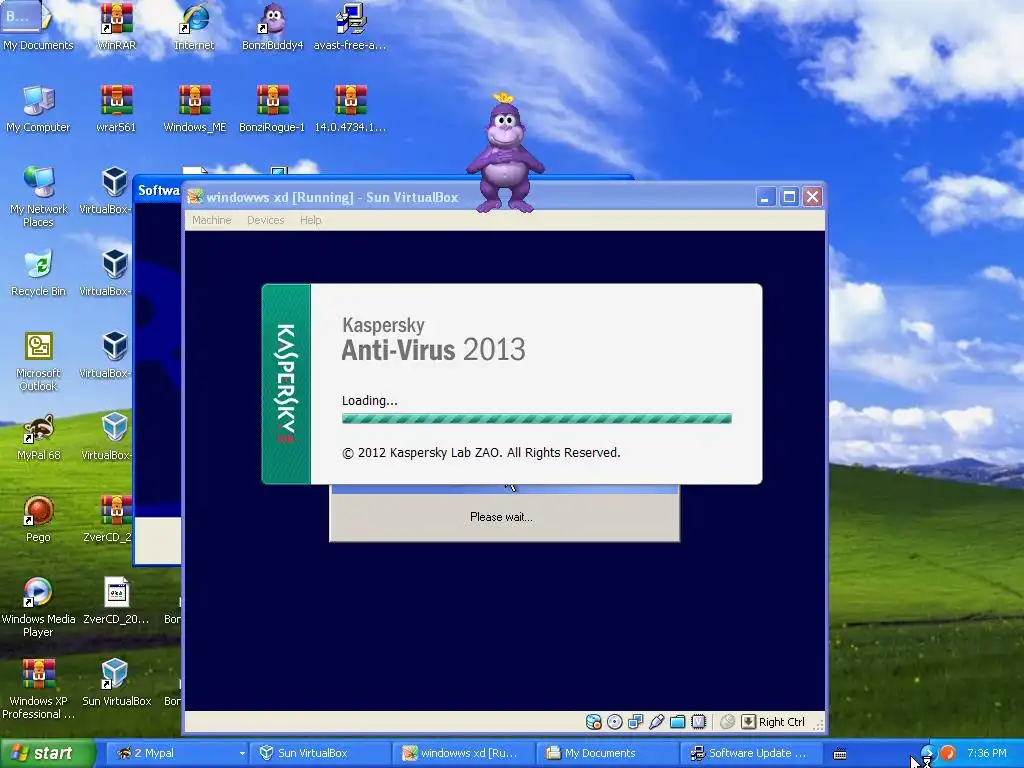Select the Windows Media Player shortcut
1024x768 pixels.
pos(38,607)
